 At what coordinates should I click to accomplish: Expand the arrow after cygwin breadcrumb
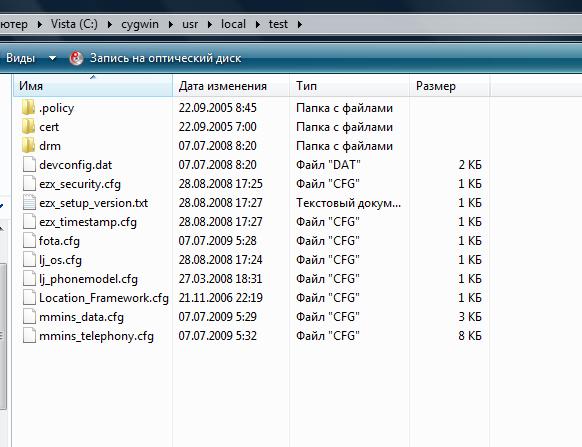click(x=171, y=25)
